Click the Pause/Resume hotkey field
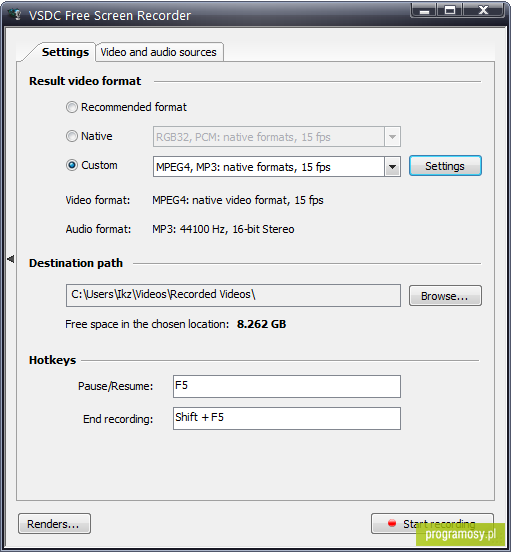Screen dimensions: 511x552 point(286,387)
